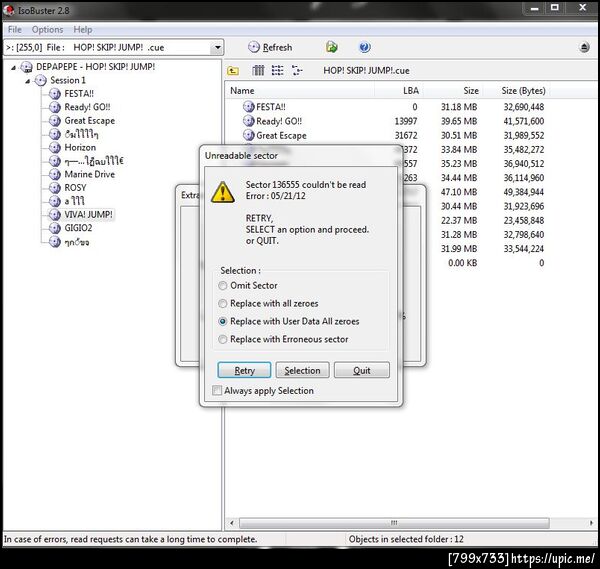
Task: Click the scrollbar left arrow
Action: (x=232, y=523)
